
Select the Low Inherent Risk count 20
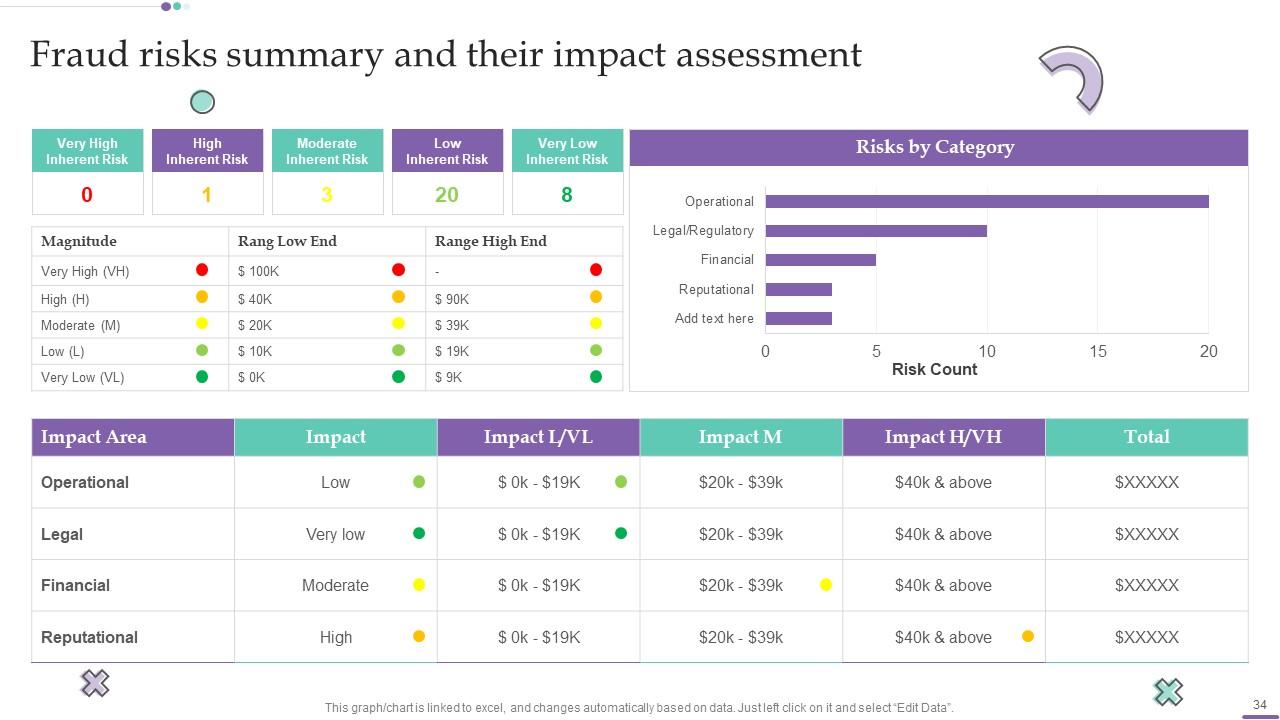pos(447,195)
